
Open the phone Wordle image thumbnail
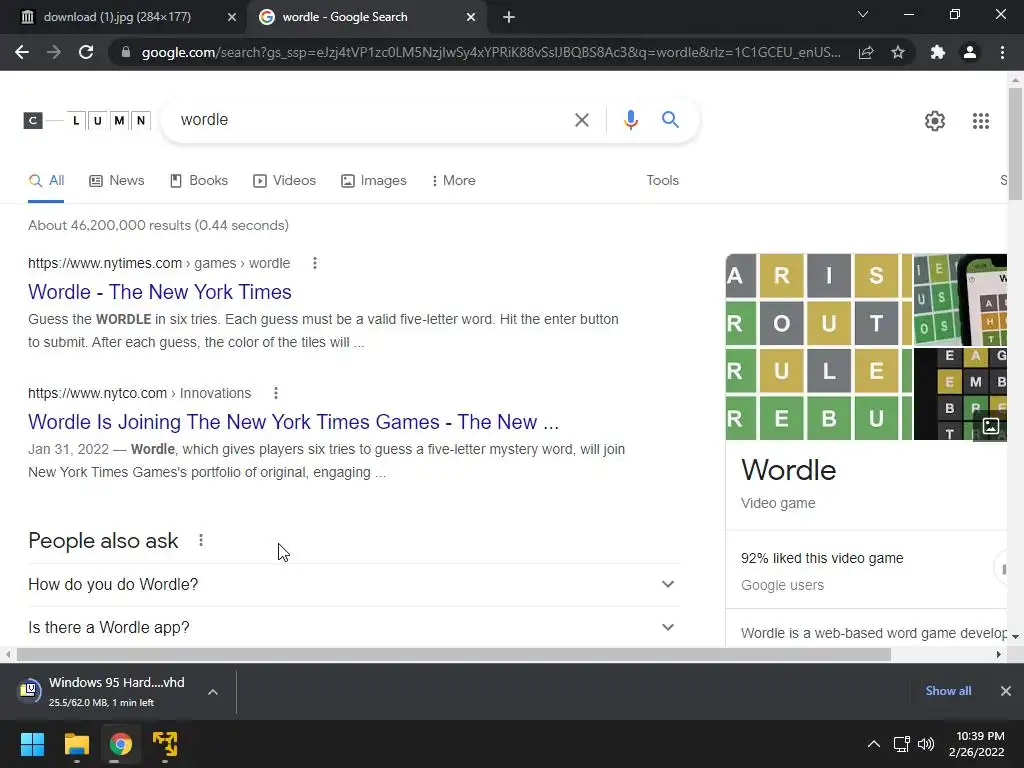pyautogui.click(x=960, y=300)
